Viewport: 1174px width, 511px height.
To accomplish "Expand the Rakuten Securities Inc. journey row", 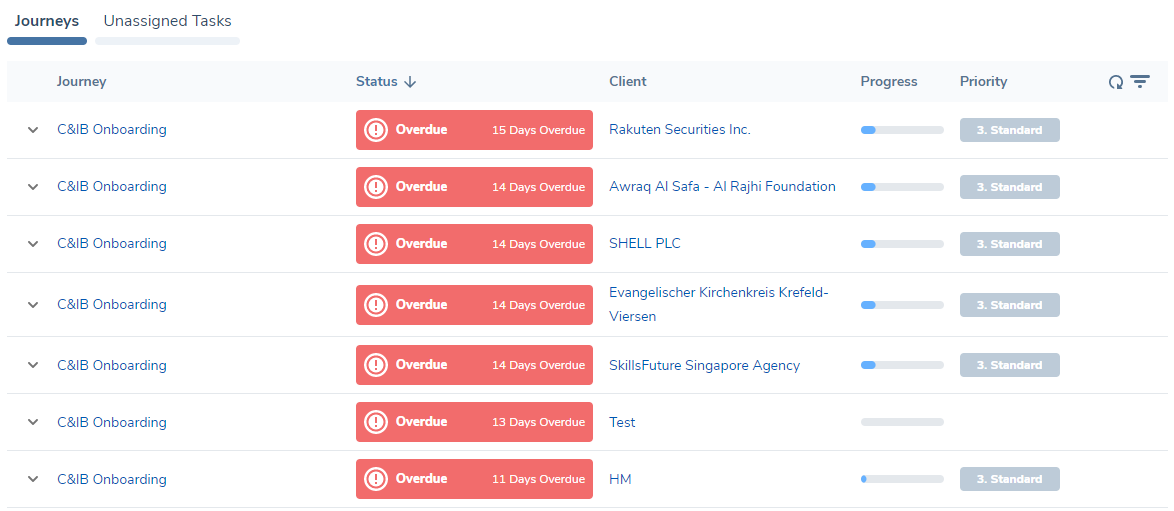I will (33, 130).
